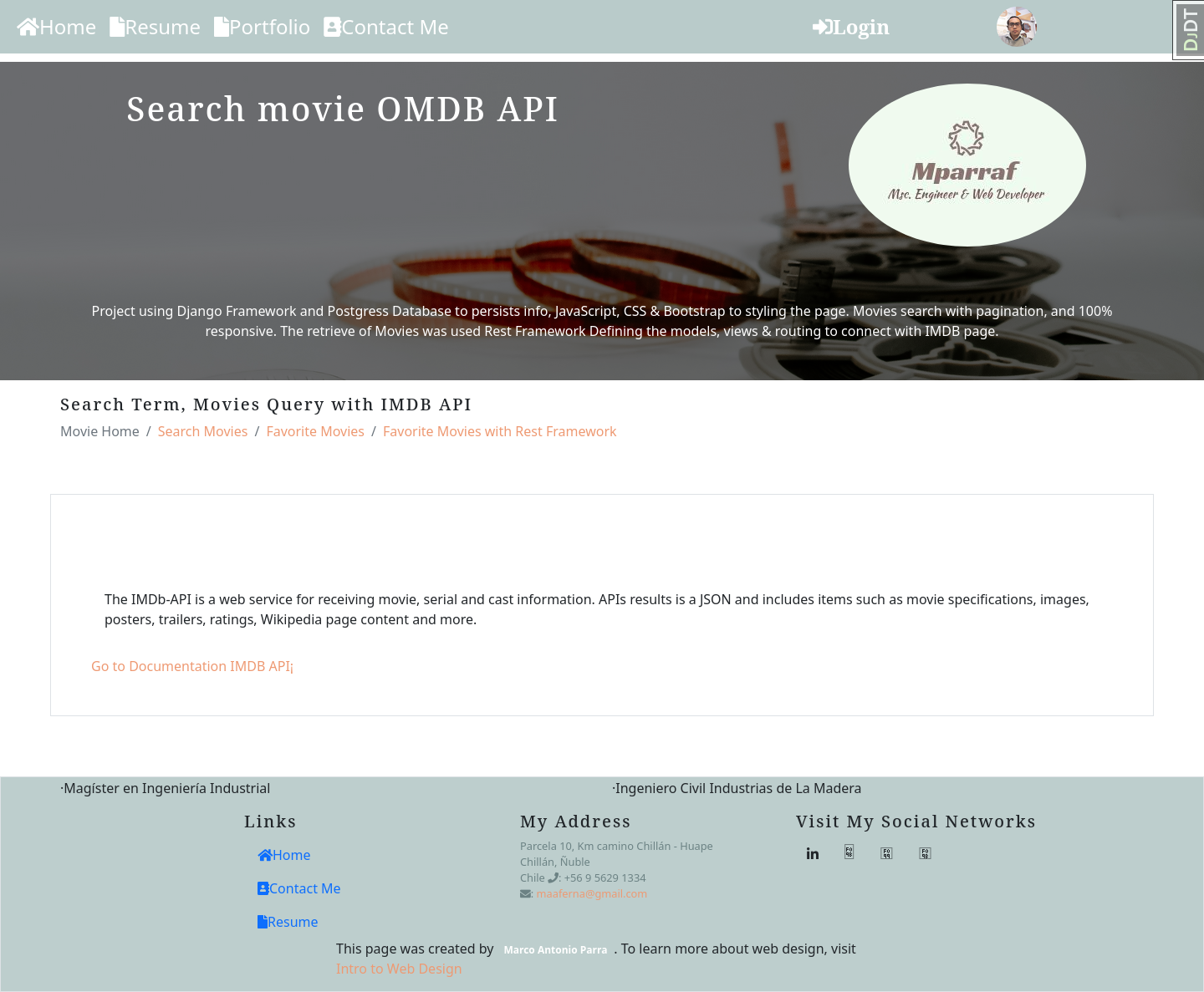The width and height of the screenshot is (1204, 992).
Task: Open the Django Debug Toolbar DJDT handle
Action: point(1189,30)
